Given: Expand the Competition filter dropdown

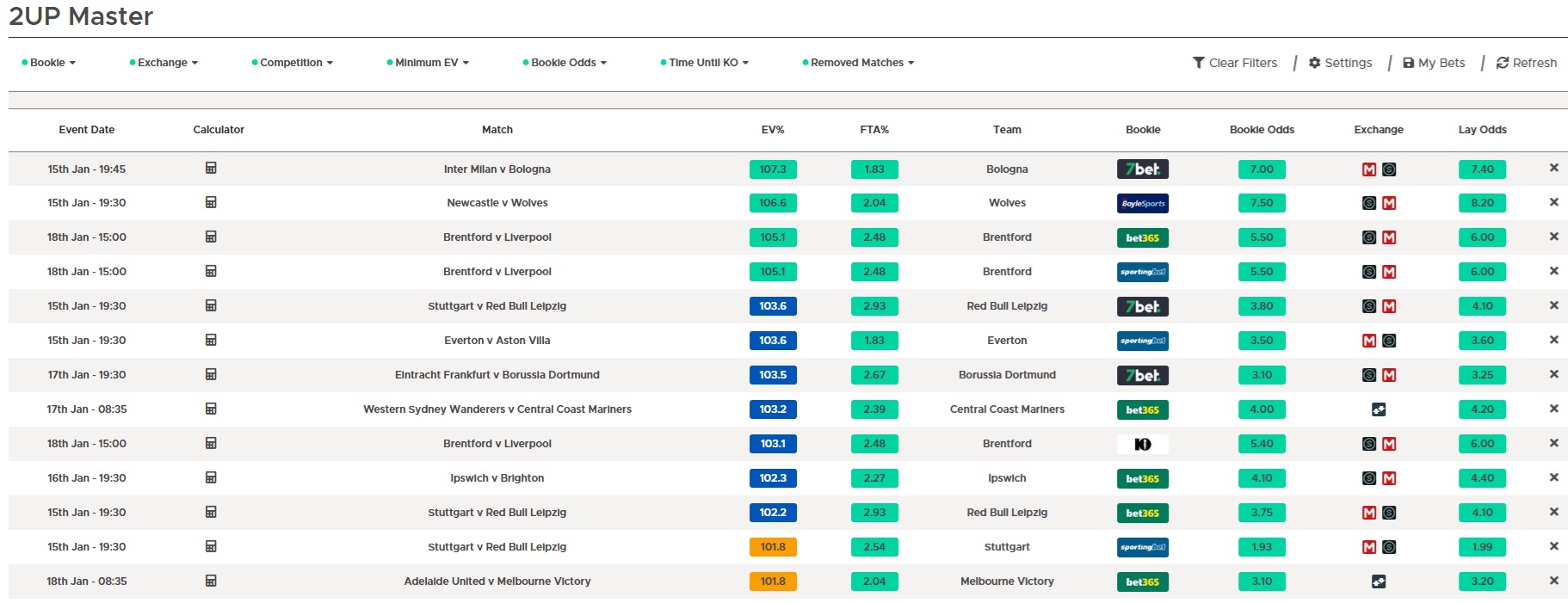Looking at the screenshot, I should coord(292,63).
